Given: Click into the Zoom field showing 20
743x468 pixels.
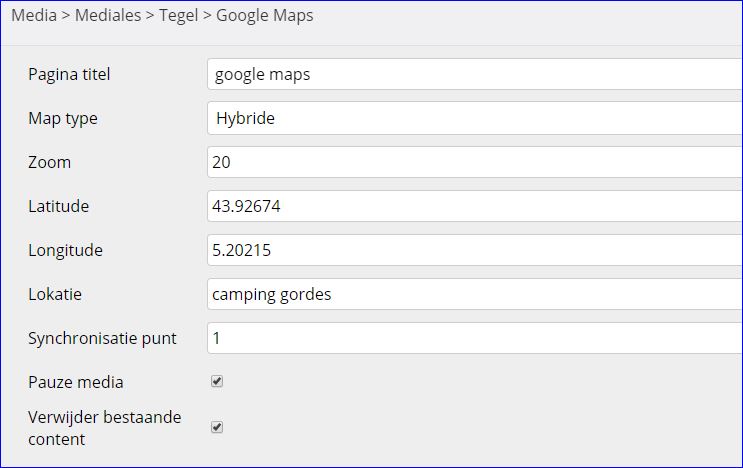Looking at the screenshot, I should [475, 162].
